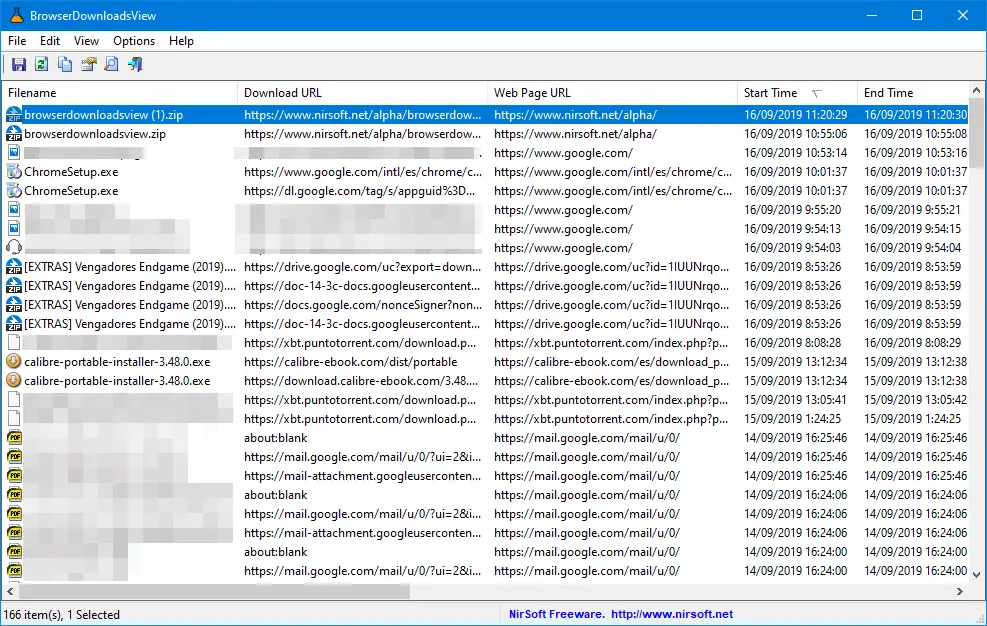Click blank file icon at 16/09/2019 8:08:28
The width and height of the screenshot is (987, 626).
pos(14,343)
